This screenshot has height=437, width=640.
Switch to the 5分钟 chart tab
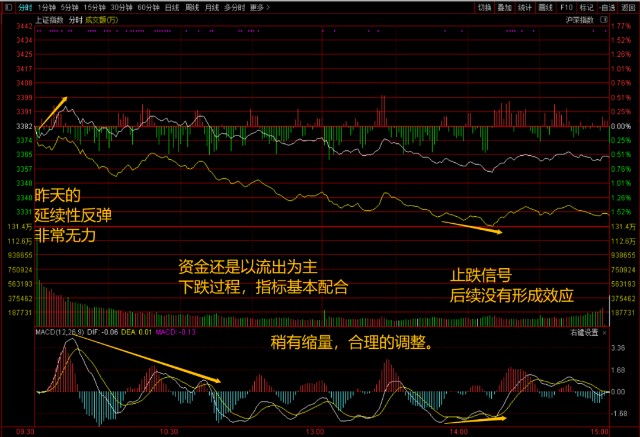point(69,7)
